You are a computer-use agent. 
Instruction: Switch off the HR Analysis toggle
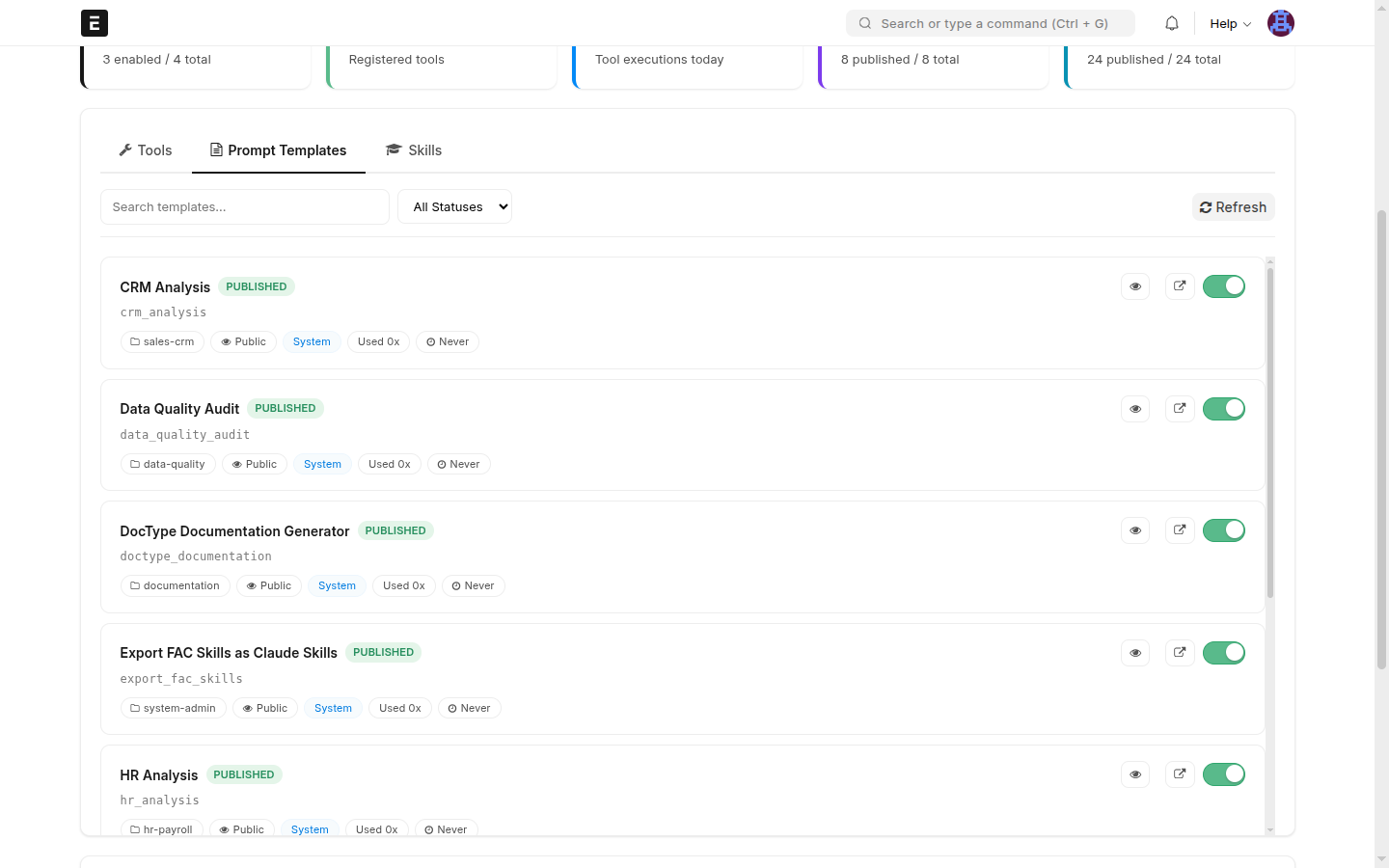(x=1224, y=774)
